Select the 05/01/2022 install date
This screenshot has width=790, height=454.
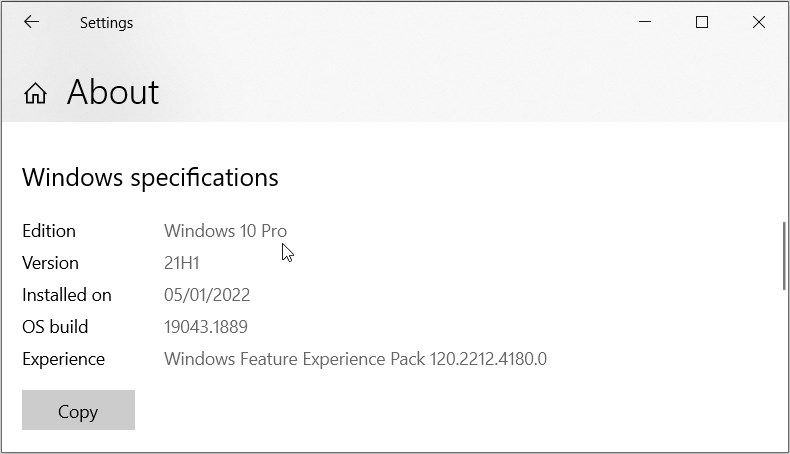tap(207, 295)
